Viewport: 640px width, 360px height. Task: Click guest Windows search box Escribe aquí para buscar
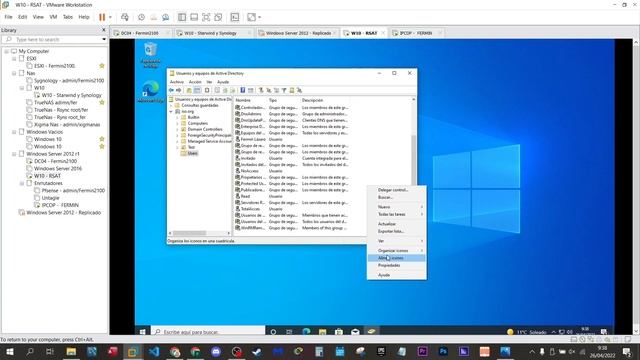(x=208, y=332)
